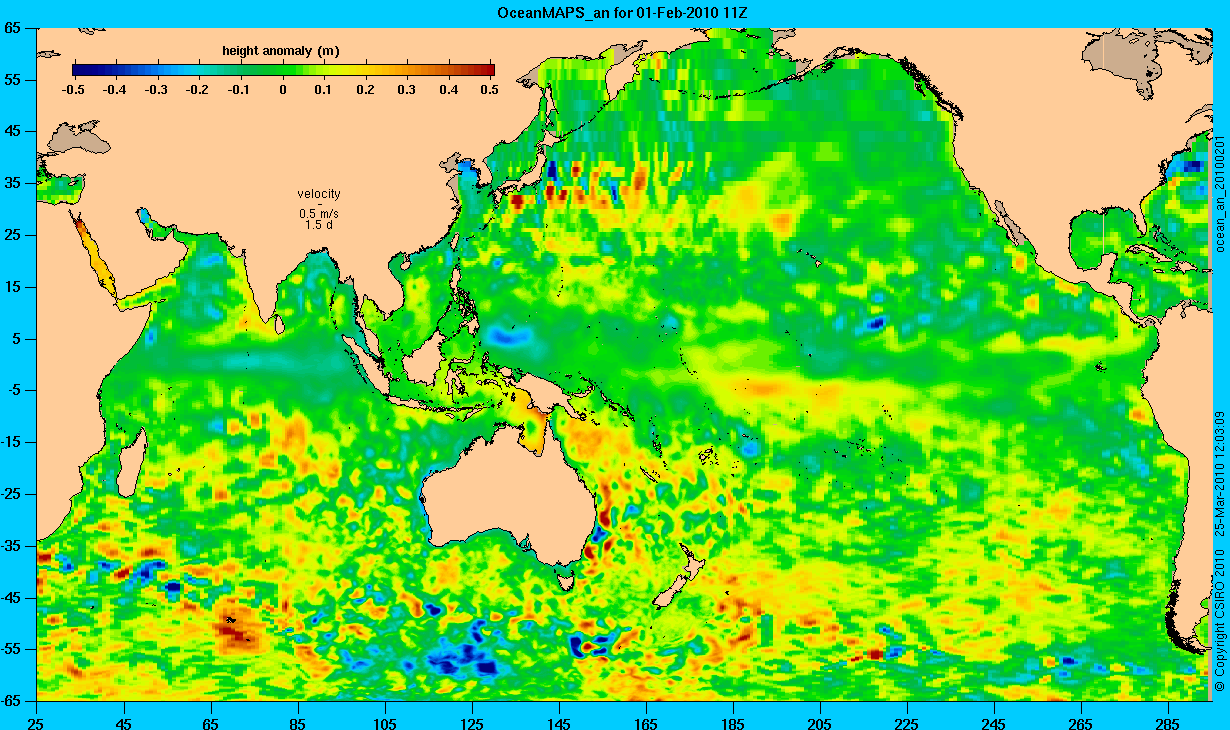Click the height anomaly color bar
1230x730 pixels.
(x=283, y=70)
